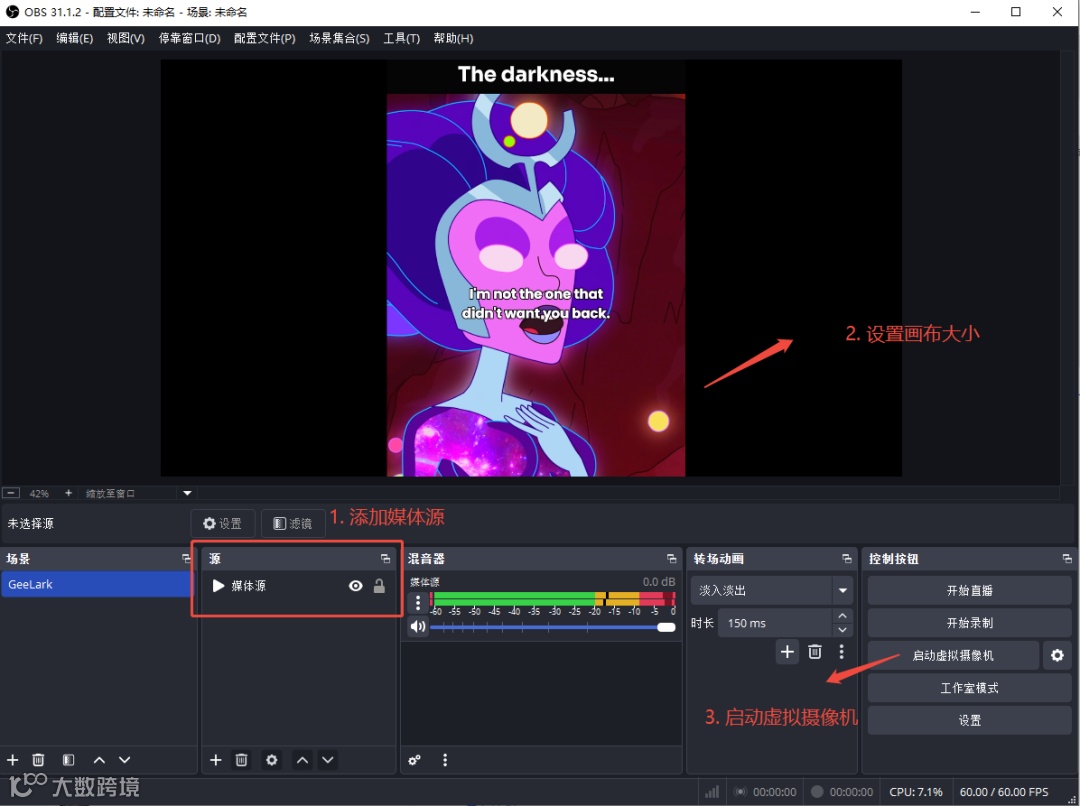The image size is (1080, 806).
Task: Open 停靠窗口(D) menu
Action: [189, 38]
